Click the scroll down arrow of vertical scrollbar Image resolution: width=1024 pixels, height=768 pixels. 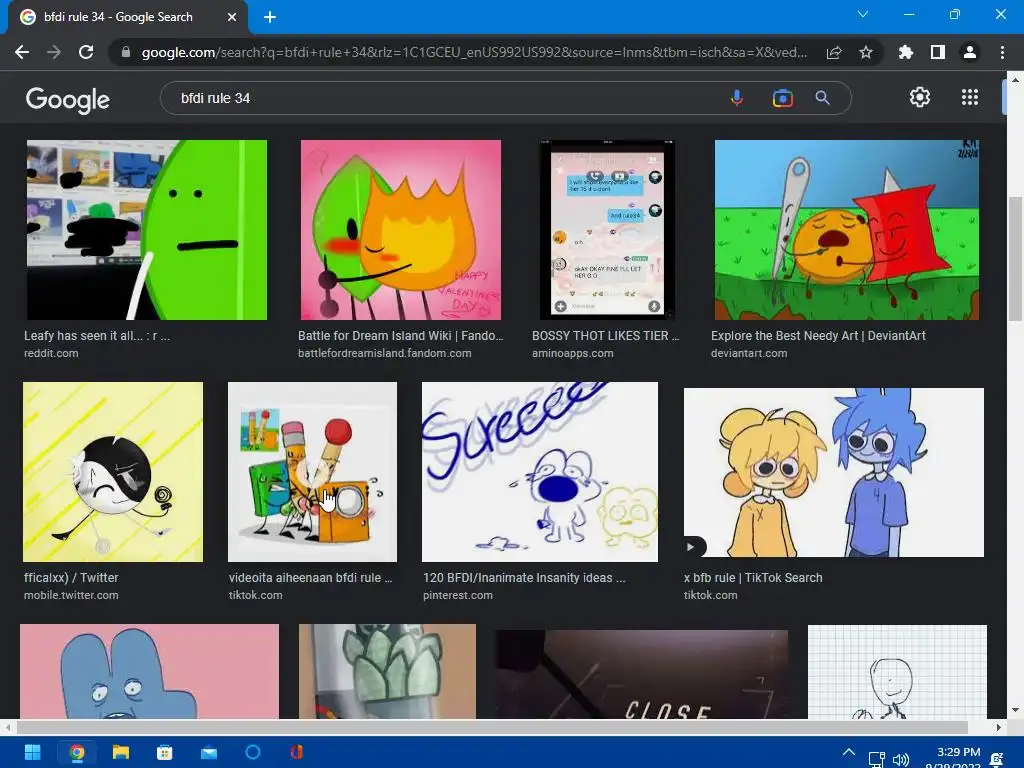tap(1015, 711)
